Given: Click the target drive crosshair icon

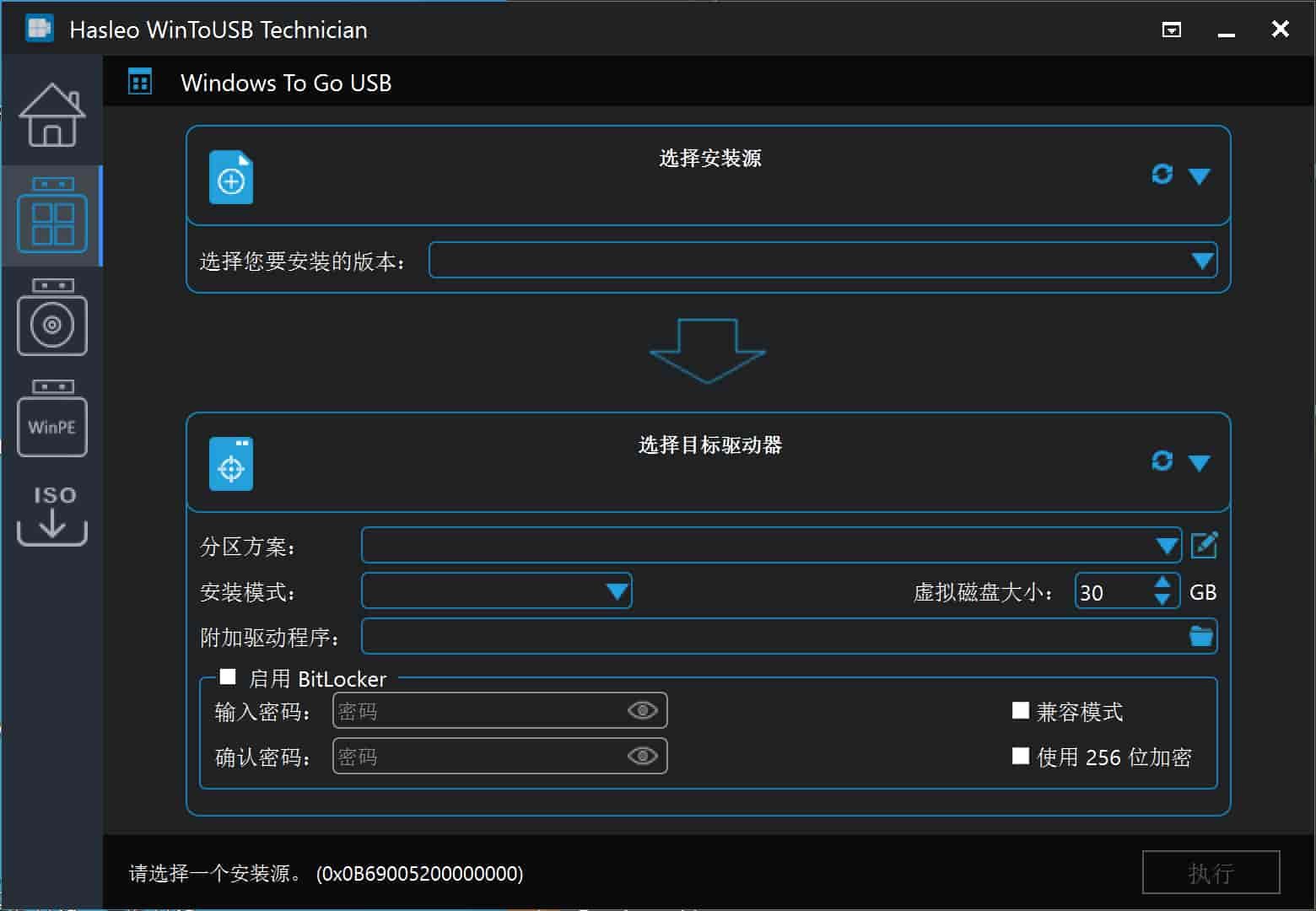Looking at the screenshot, I should (x=231, y=464).
